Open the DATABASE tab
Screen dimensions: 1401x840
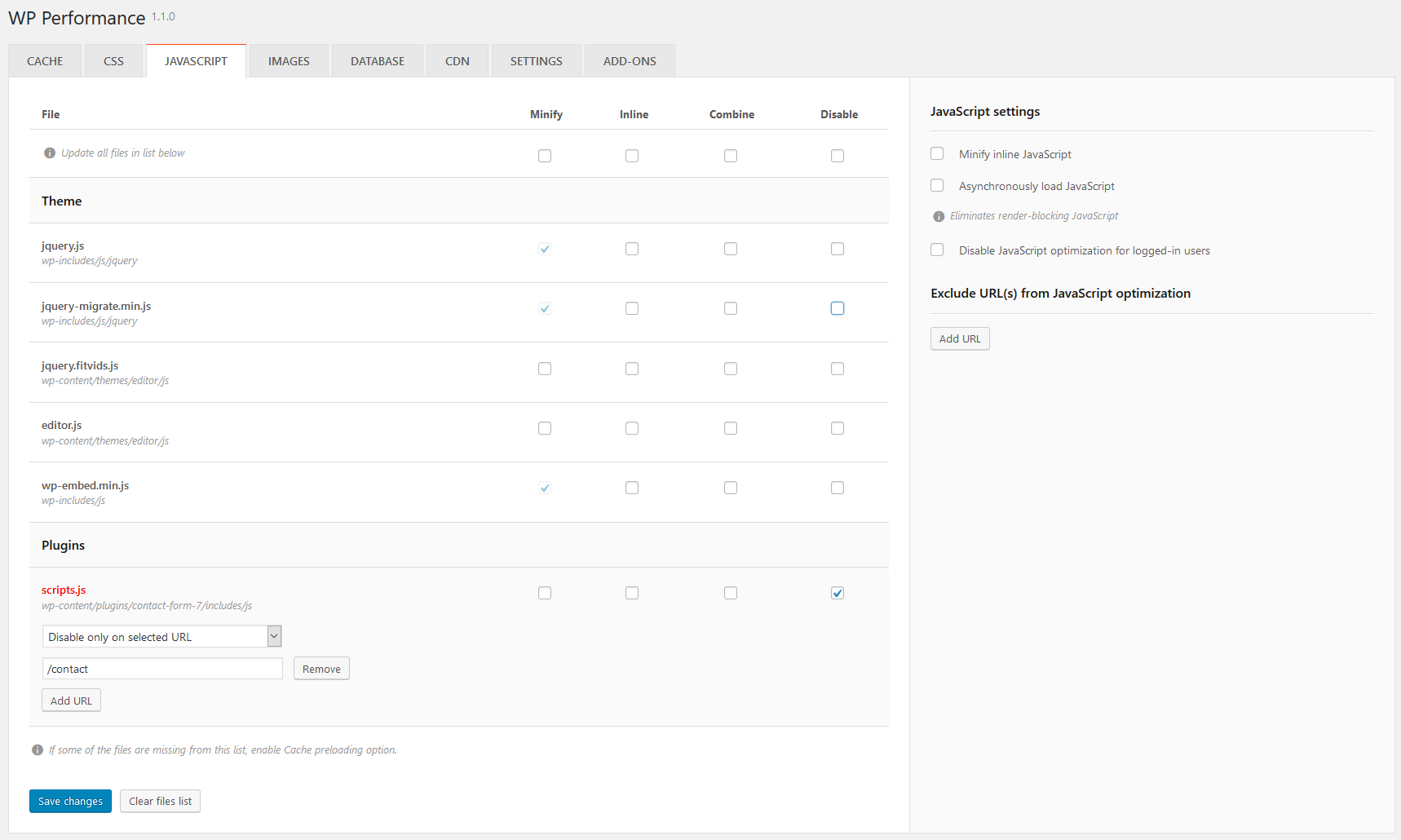click(378, 61)
